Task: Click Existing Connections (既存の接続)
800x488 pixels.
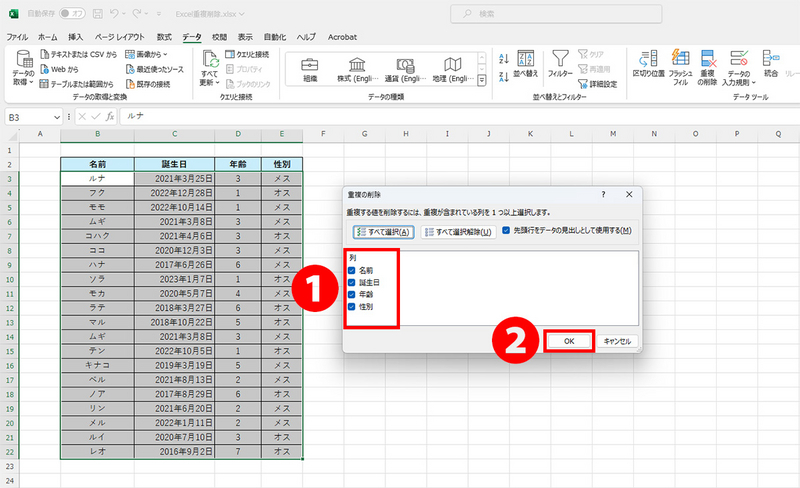Action: coord(147,84)
